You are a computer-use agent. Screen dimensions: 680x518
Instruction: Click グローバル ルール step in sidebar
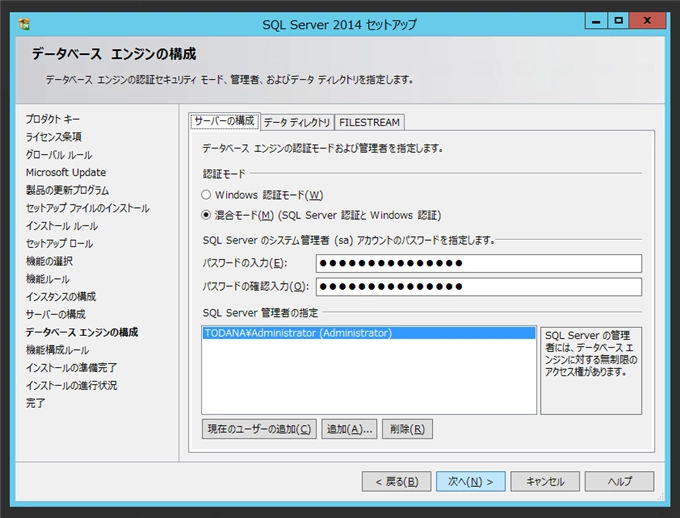tap(59, 154)
